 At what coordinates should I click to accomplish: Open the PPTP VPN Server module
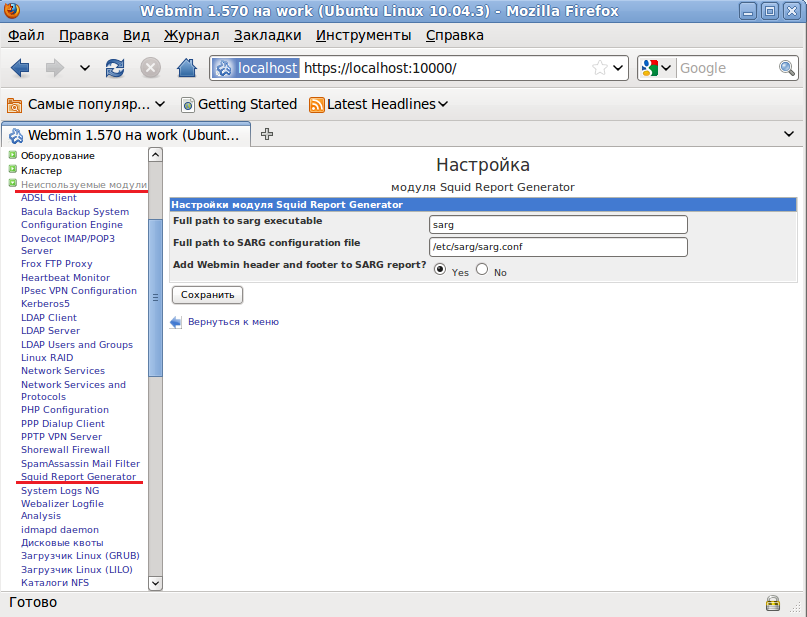pos(62,436)
